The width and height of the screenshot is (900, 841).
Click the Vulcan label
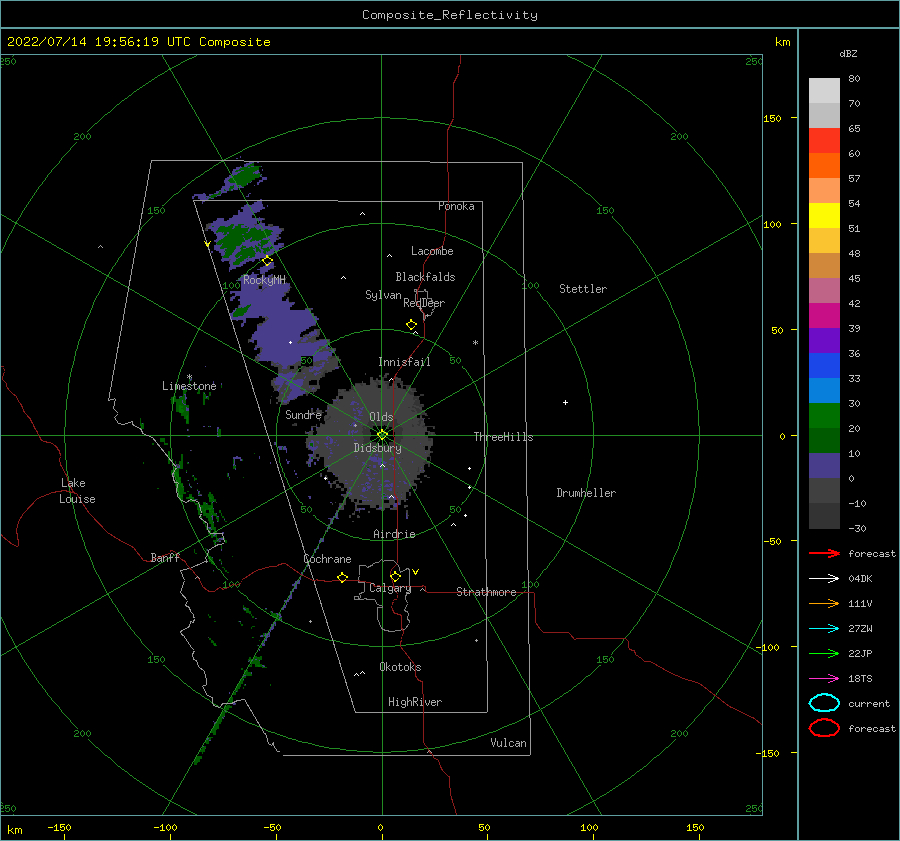pyautogui.click(x=508, y=743)
